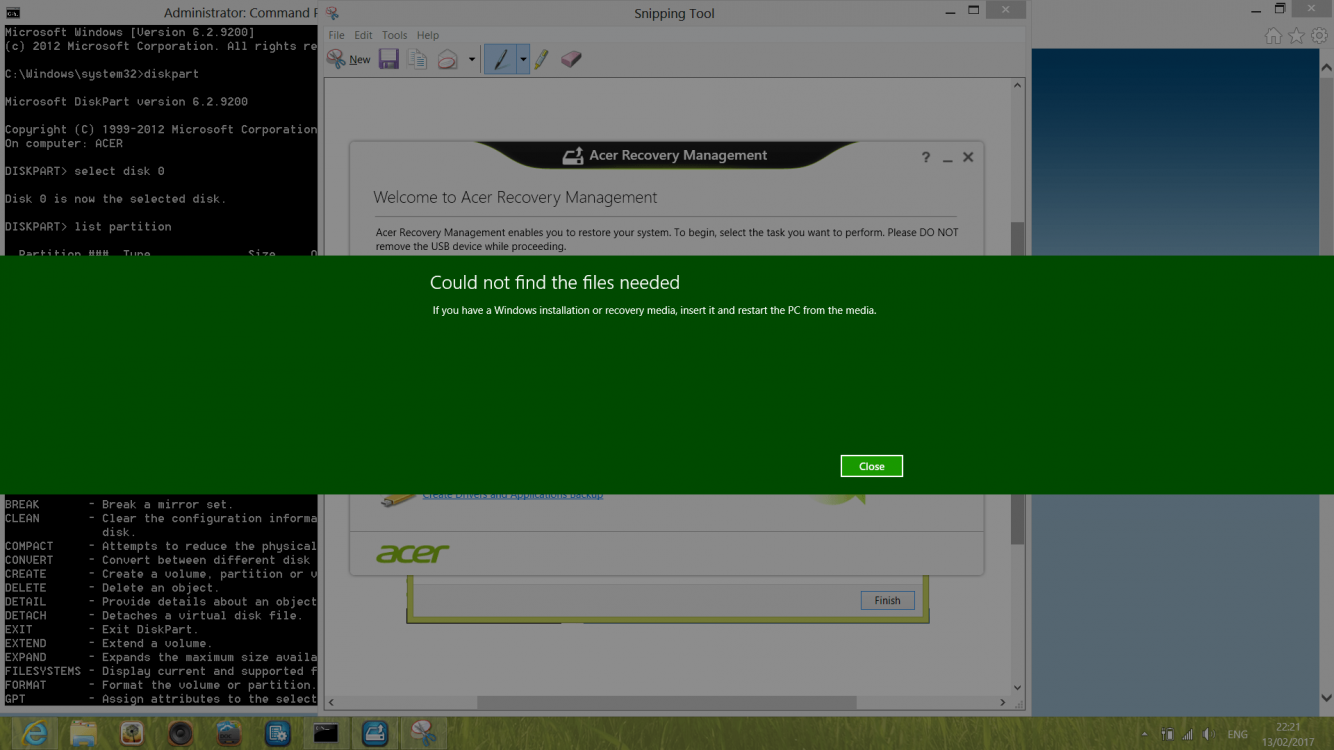Click the FILESYSTEMS command line in Command Prompt
The width and height of the screenshot is (1334, 750).
point(160,671)
